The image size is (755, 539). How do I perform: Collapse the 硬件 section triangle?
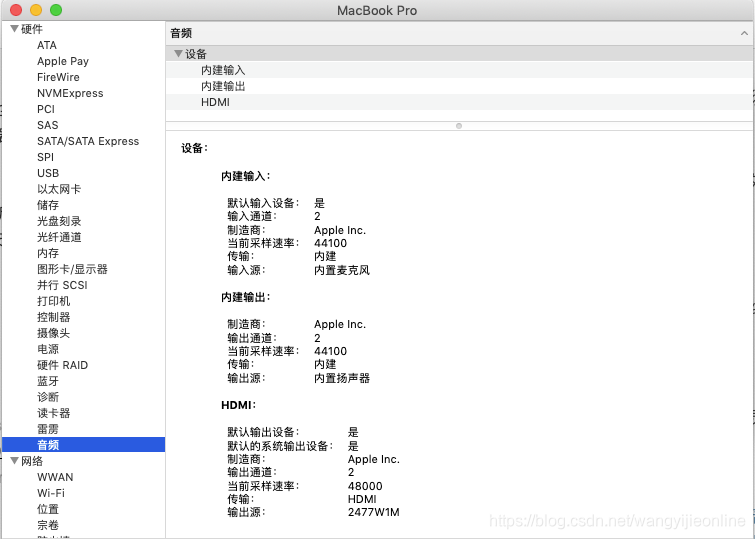pos(14,29)
